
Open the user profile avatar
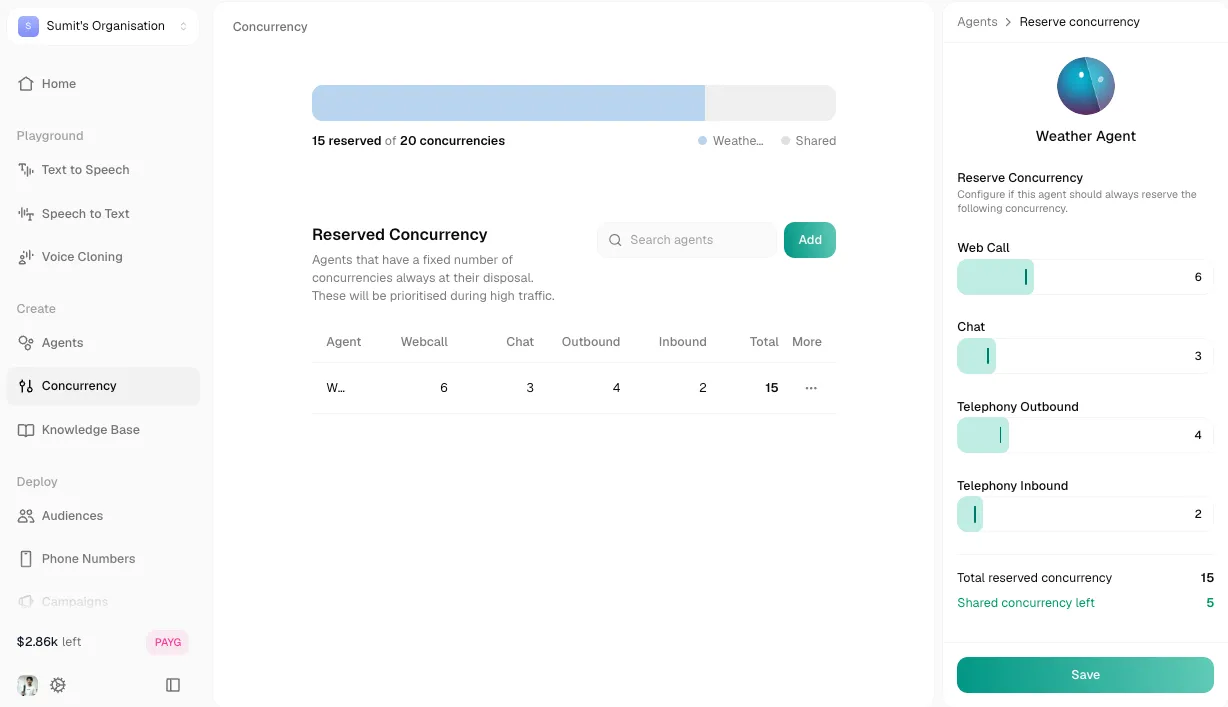[x=28, y=685]
